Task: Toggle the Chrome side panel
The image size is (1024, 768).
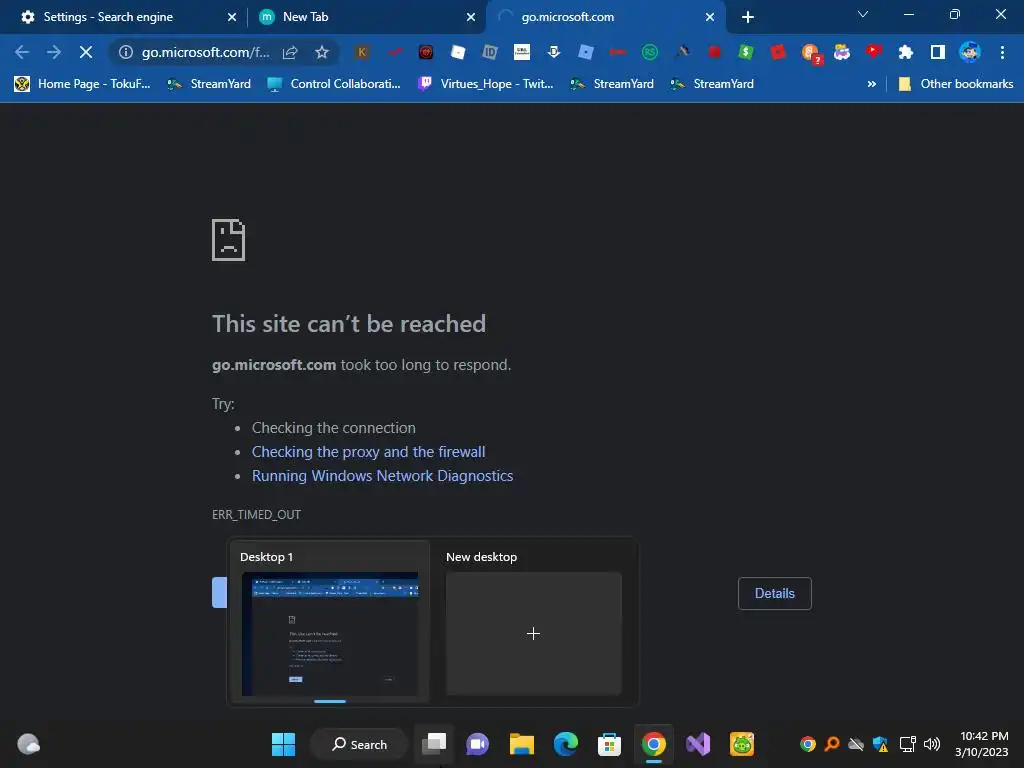Action: click(938, 52)
